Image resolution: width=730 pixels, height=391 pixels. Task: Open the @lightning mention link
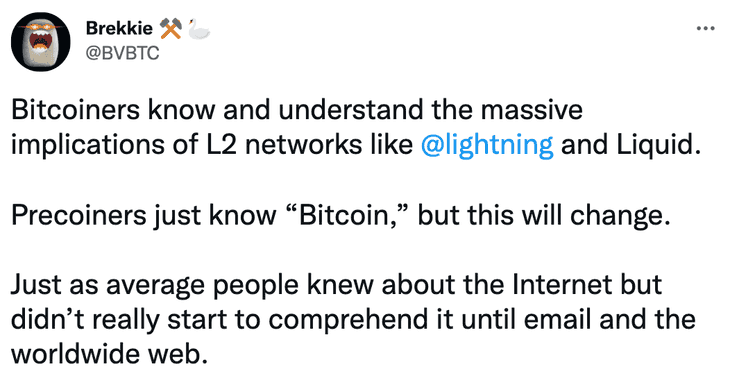487,145
